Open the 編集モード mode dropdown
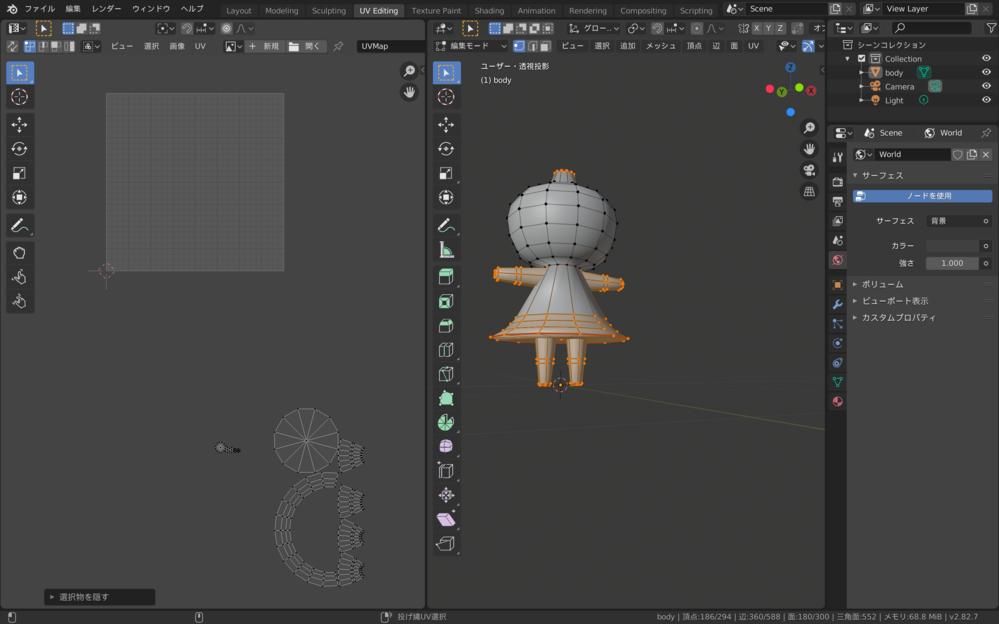This screenshot has height=624, width=999. coord(472,46)
